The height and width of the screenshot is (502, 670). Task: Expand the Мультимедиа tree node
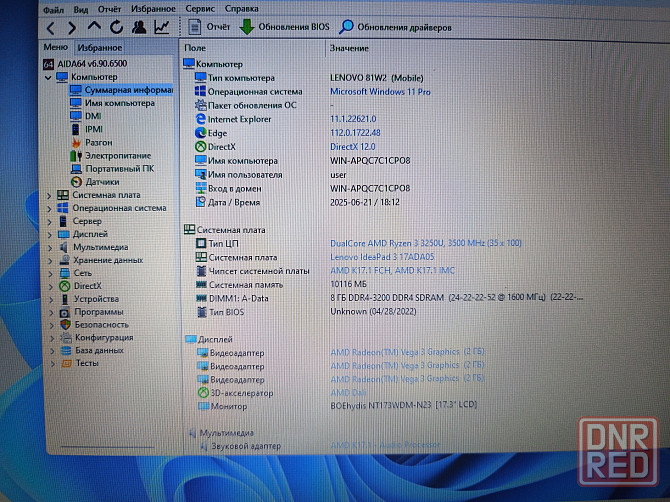(50, 248)
